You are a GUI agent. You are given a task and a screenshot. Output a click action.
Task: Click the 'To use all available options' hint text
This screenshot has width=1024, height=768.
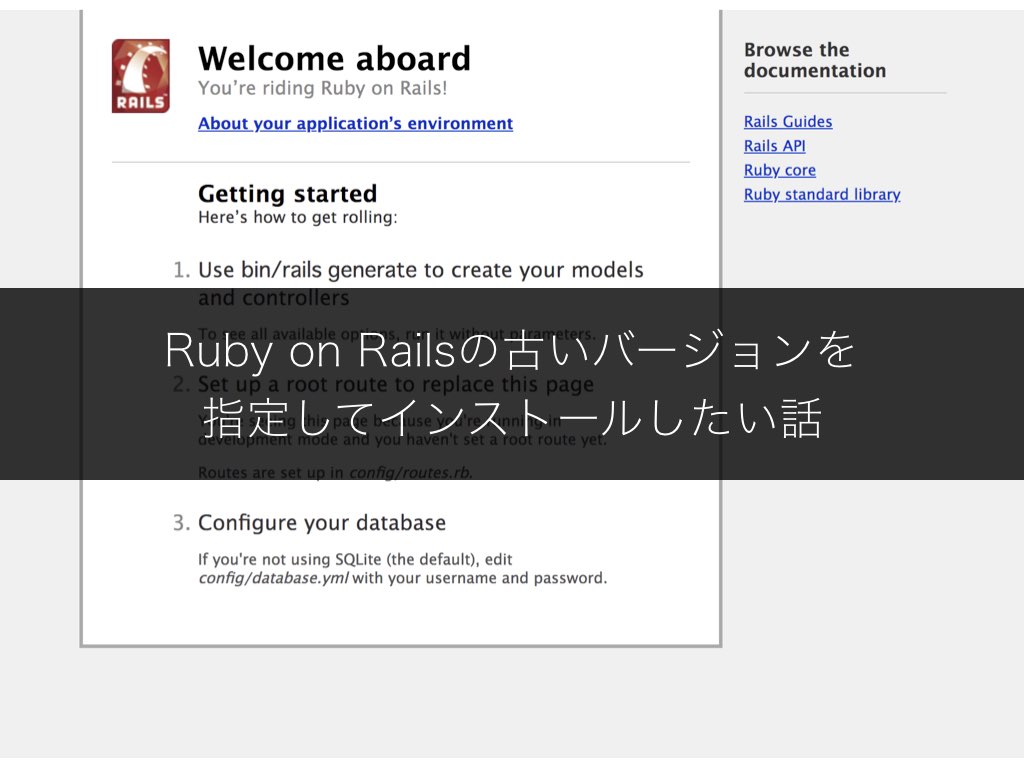(x=396, y=333)
